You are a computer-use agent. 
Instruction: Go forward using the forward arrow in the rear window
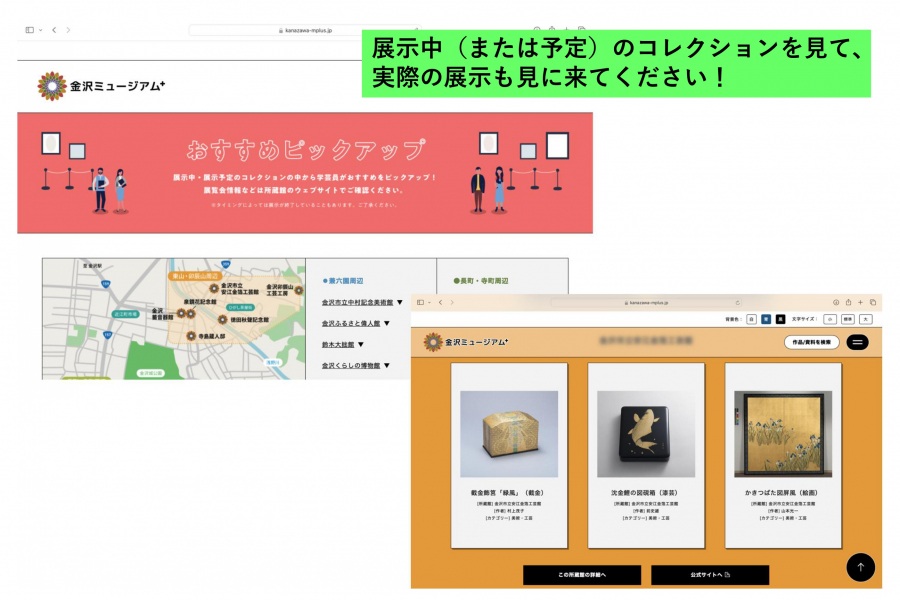pyautogui.click(x=68, y=30)
